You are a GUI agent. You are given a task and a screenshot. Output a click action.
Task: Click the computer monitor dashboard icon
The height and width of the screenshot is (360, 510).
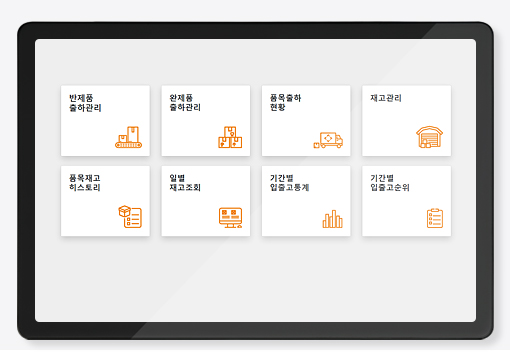230,218
